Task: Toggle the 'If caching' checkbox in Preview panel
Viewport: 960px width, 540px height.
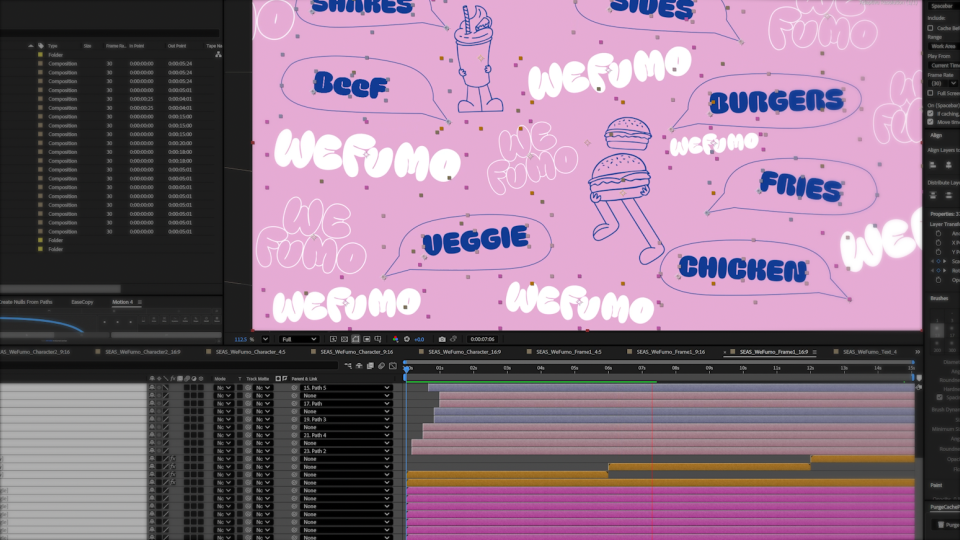Action: click(x=930, y=114)
